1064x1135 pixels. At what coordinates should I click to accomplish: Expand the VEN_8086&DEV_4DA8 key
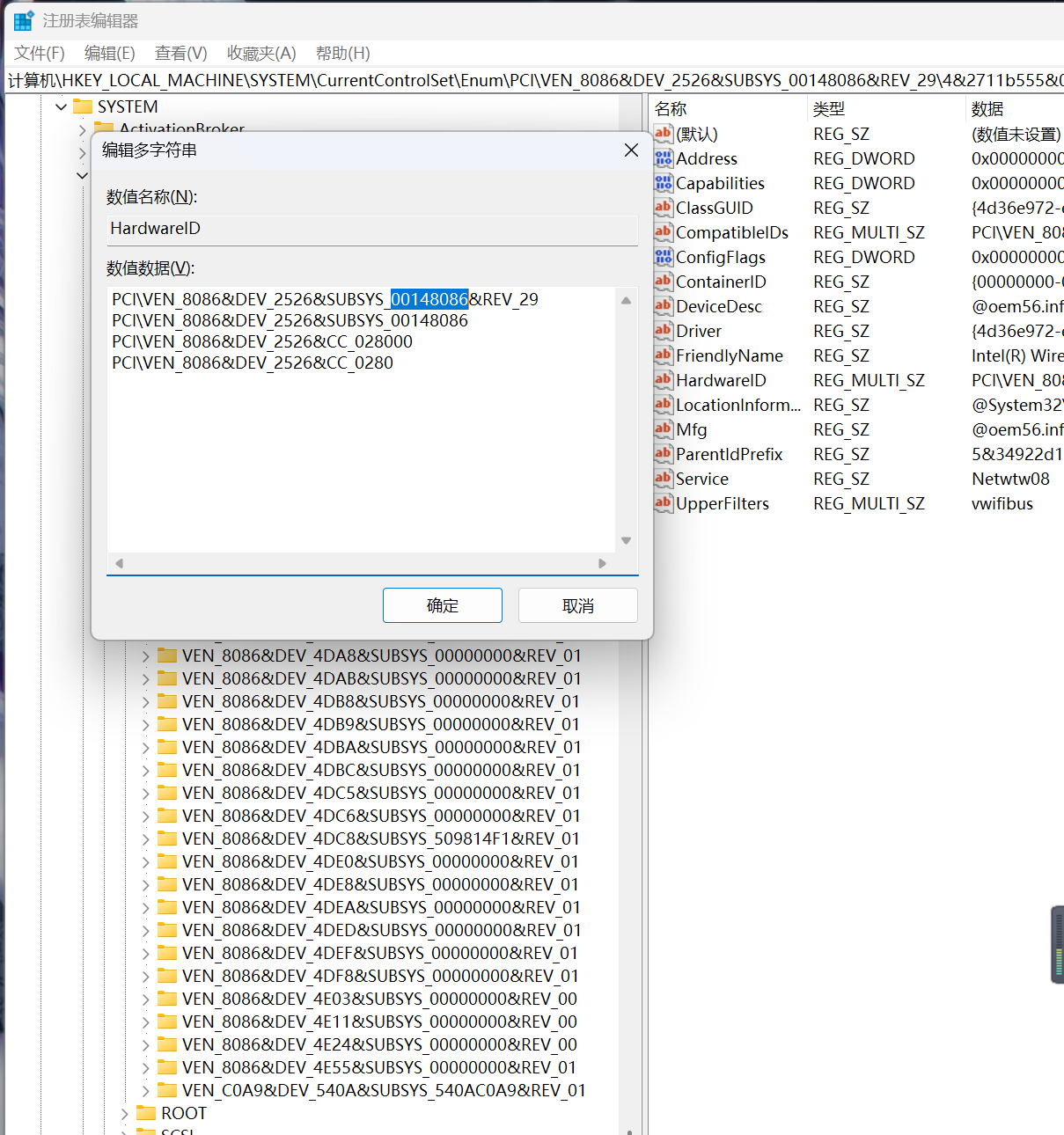coord(146,655)
